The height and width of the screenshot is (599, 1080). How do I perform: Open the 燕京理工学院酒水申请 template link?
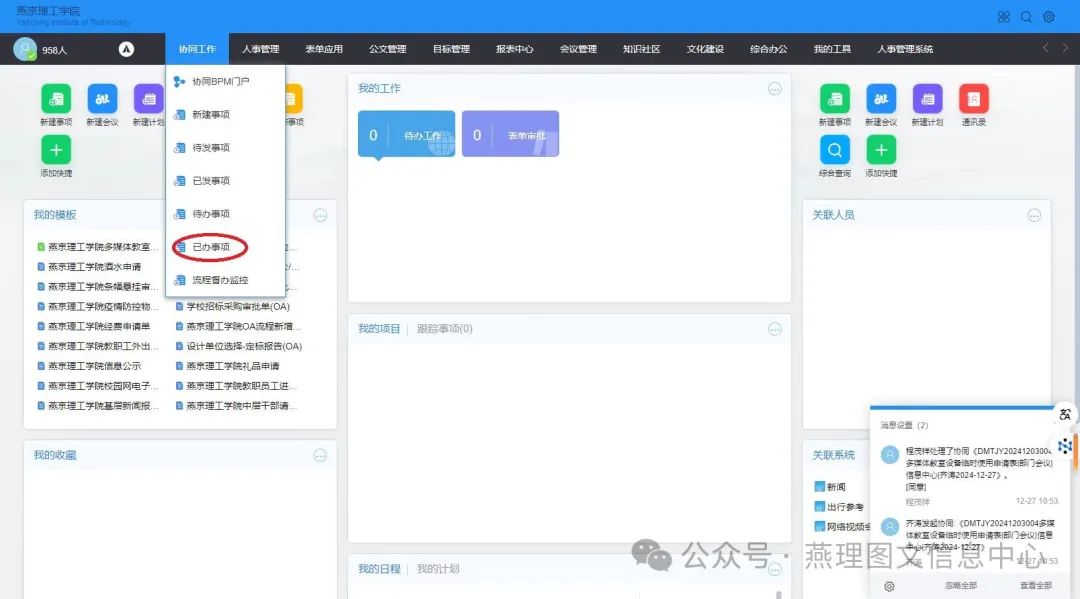coord(94,267)
